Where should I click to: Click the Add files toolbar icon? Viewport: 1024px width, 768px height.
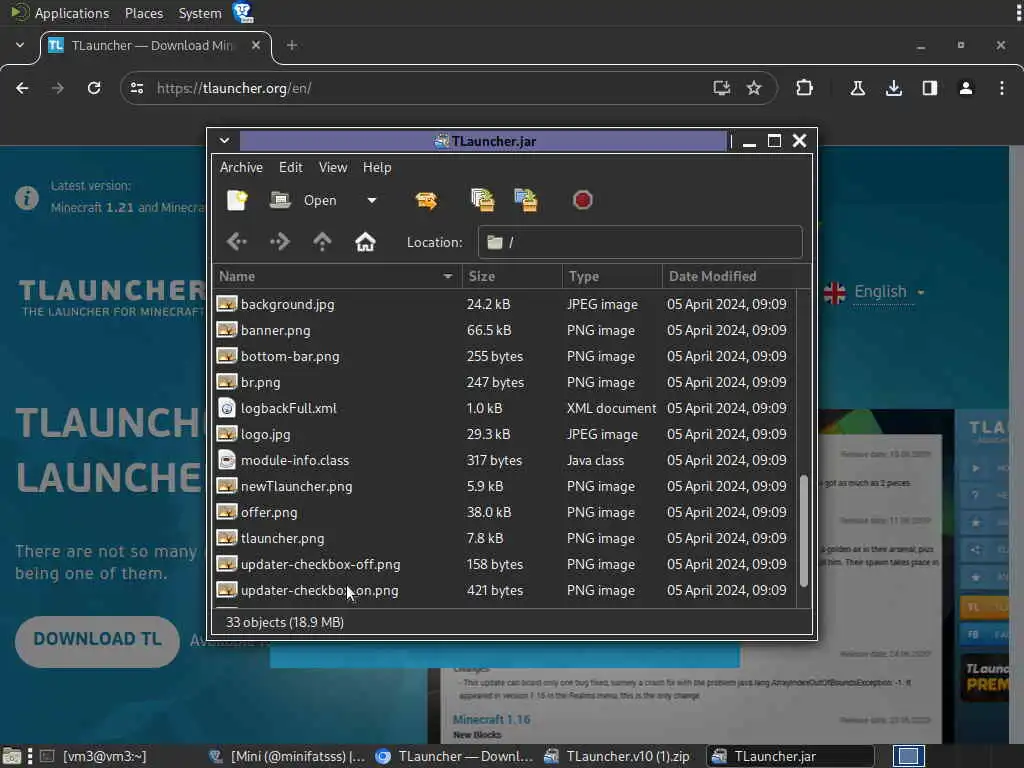483,200
